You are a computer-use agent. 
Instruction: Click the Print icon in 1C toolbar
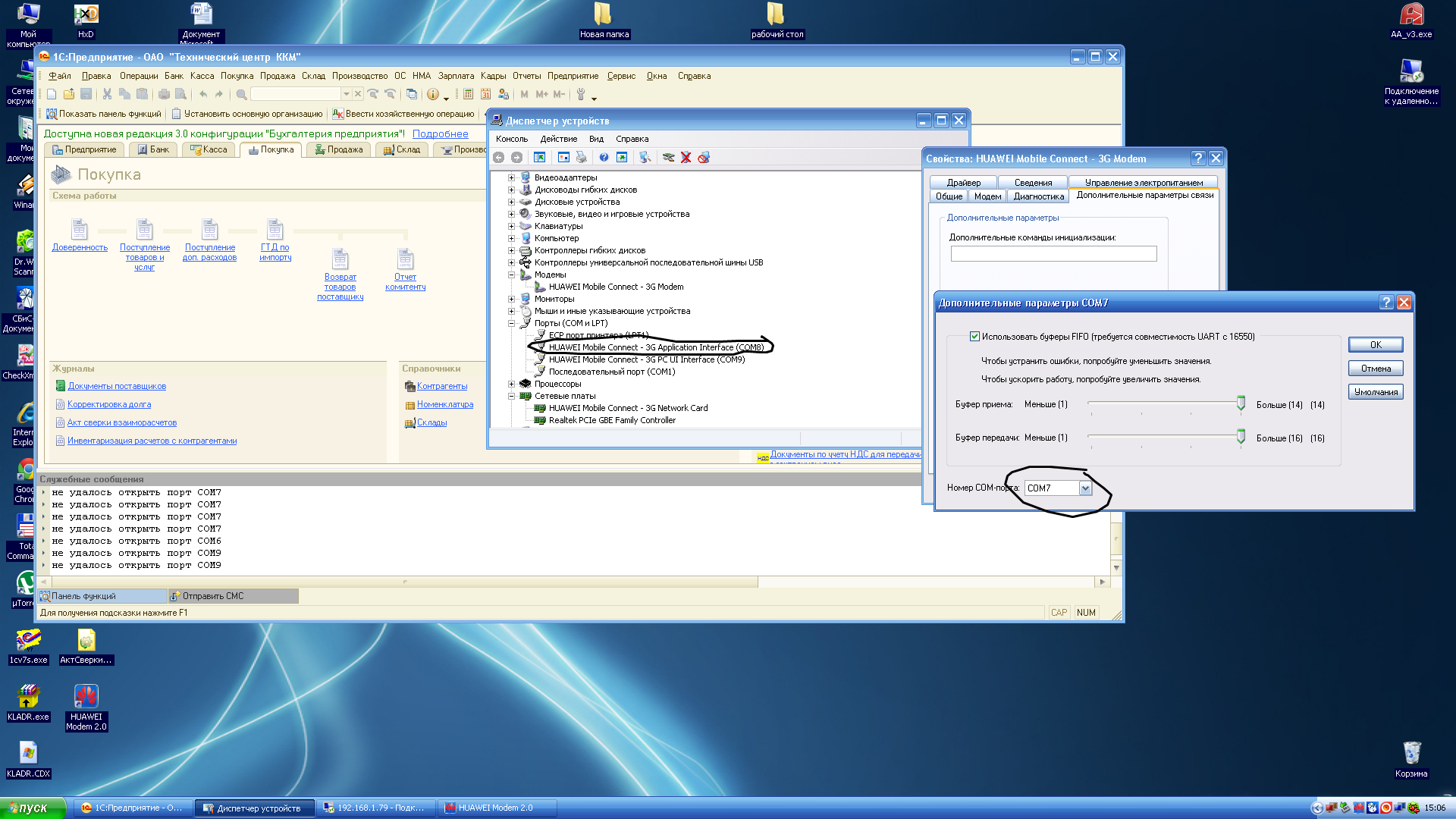(x=164, y=94)
